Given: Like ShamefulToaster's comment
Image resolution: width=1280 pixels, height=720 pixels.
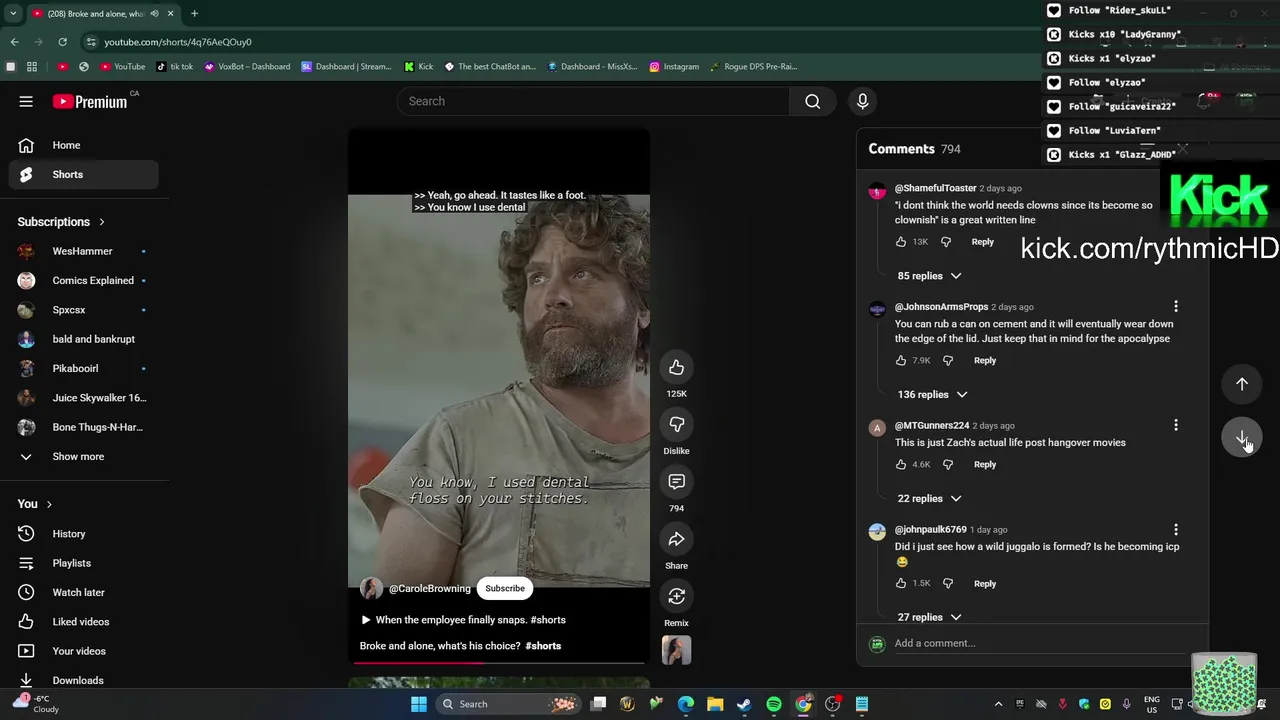Looking at the screenshot, I should pos(901,242).
